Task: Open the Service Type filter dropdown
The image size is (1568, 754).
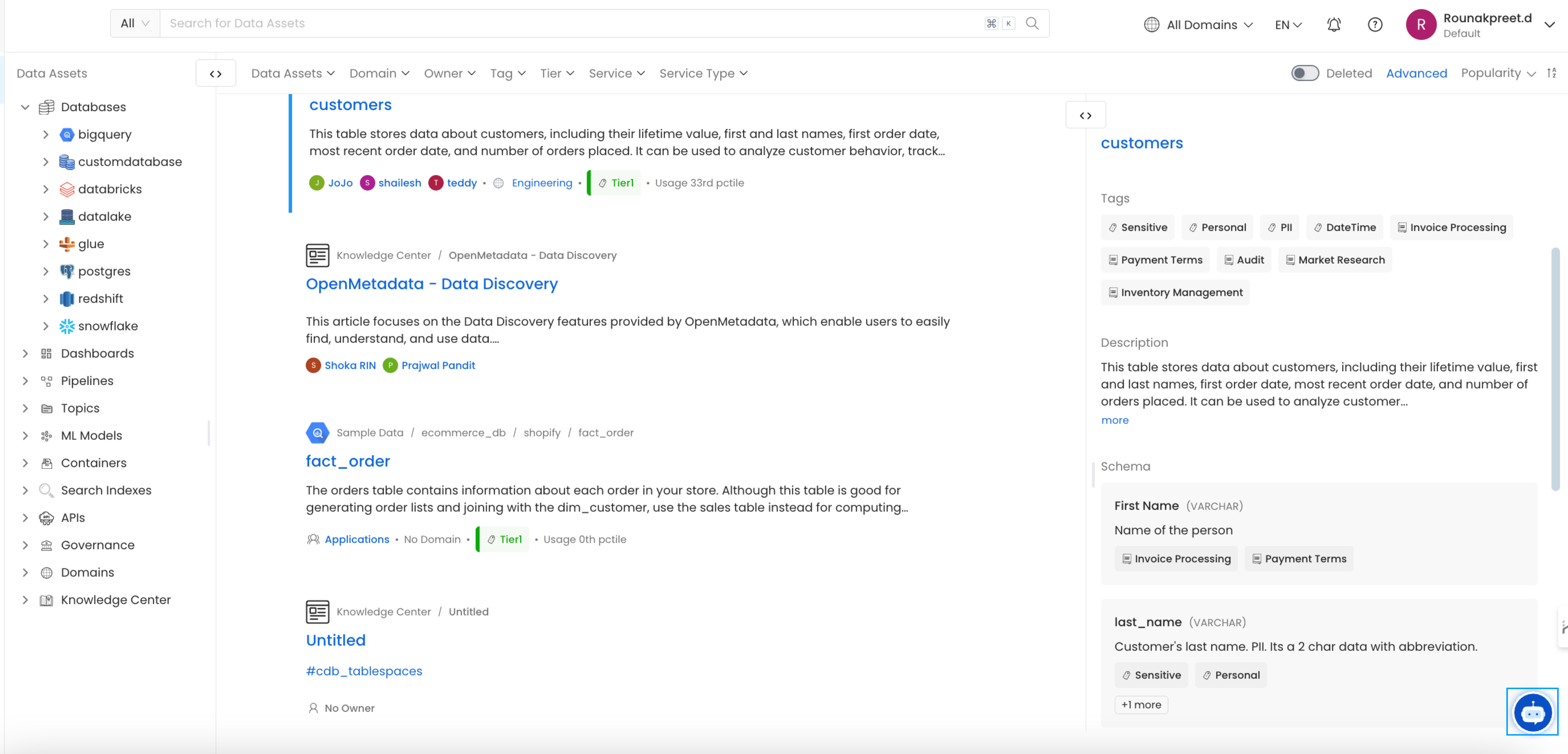Action: point(703,73)
